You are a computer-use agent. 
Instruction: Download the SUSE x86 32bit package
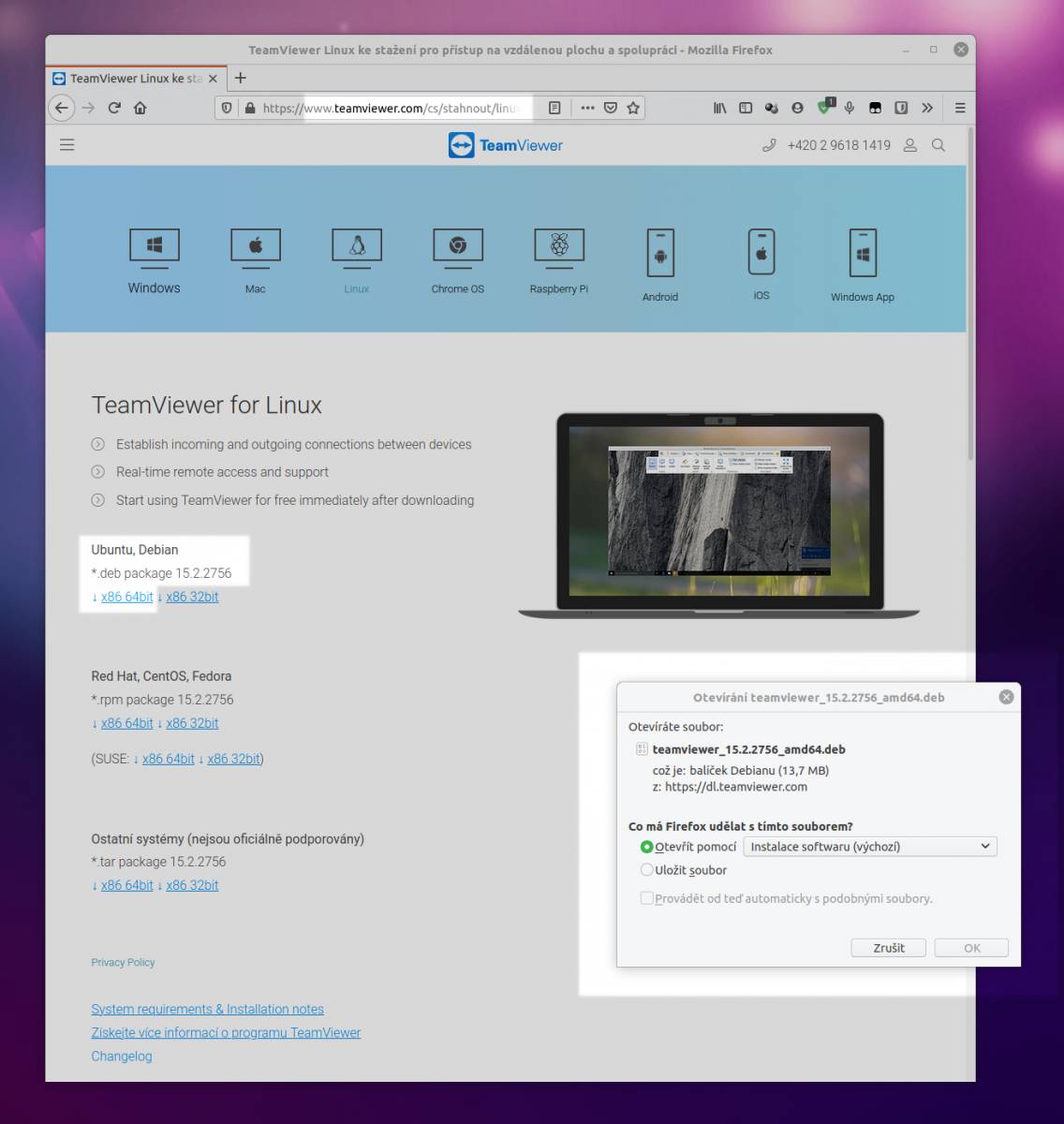[x=233, y=759]
